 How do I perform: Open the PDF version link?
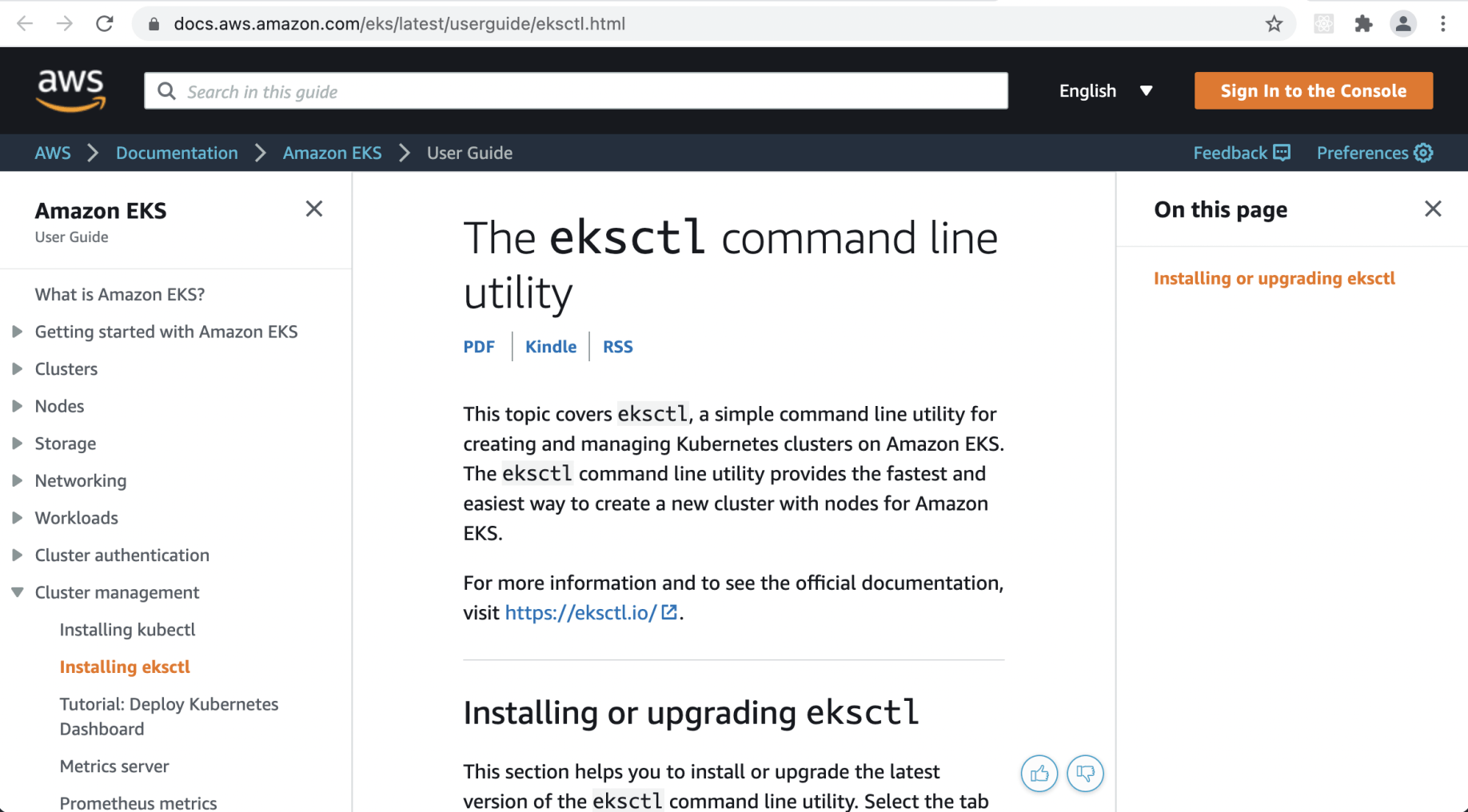tap(479, 347)
